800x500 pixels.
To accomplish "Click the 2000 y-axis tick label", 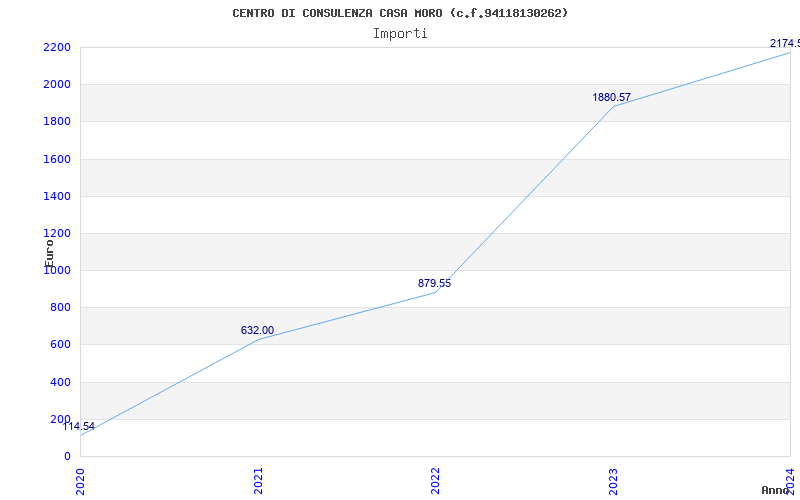I will point(57,85).
